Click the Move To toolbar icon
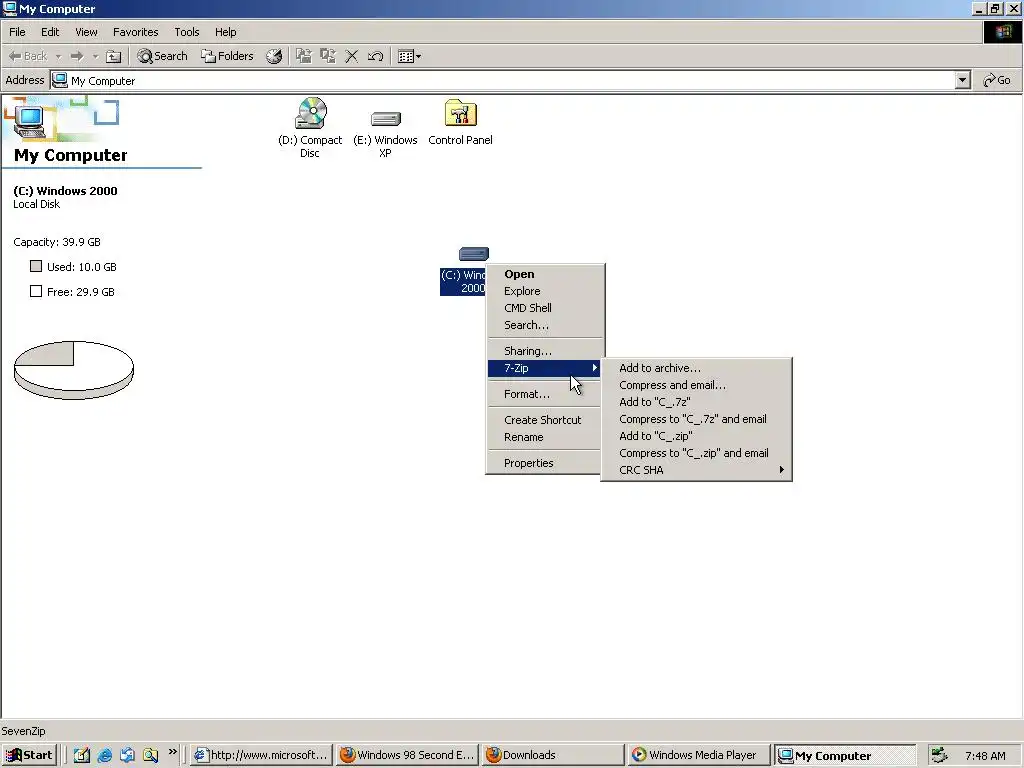Viewport: 1024px width, 768px height. (x=304, y=56)
